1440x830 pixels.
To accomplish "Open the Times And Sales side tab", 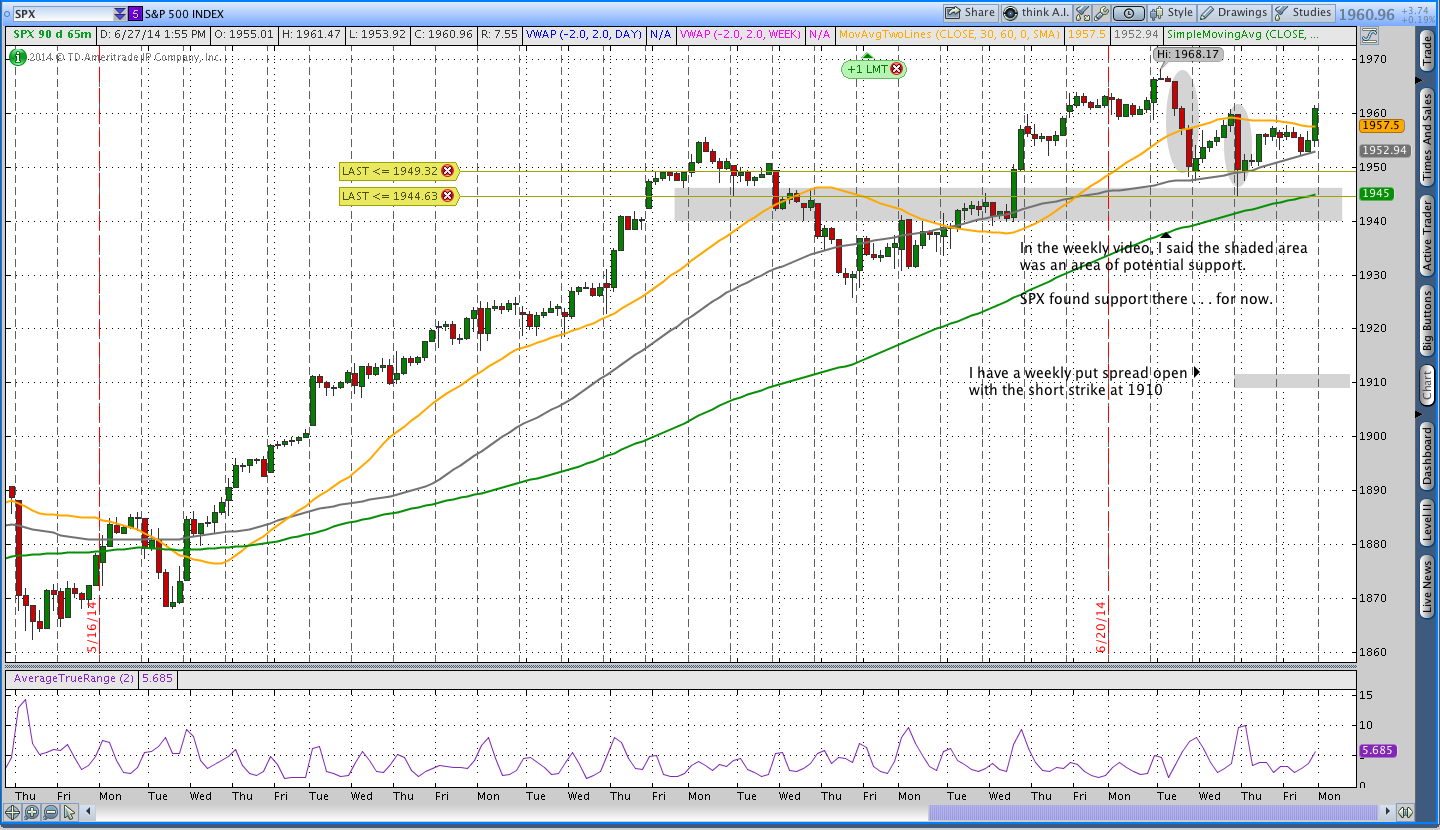I will [x=1427, y=135].
